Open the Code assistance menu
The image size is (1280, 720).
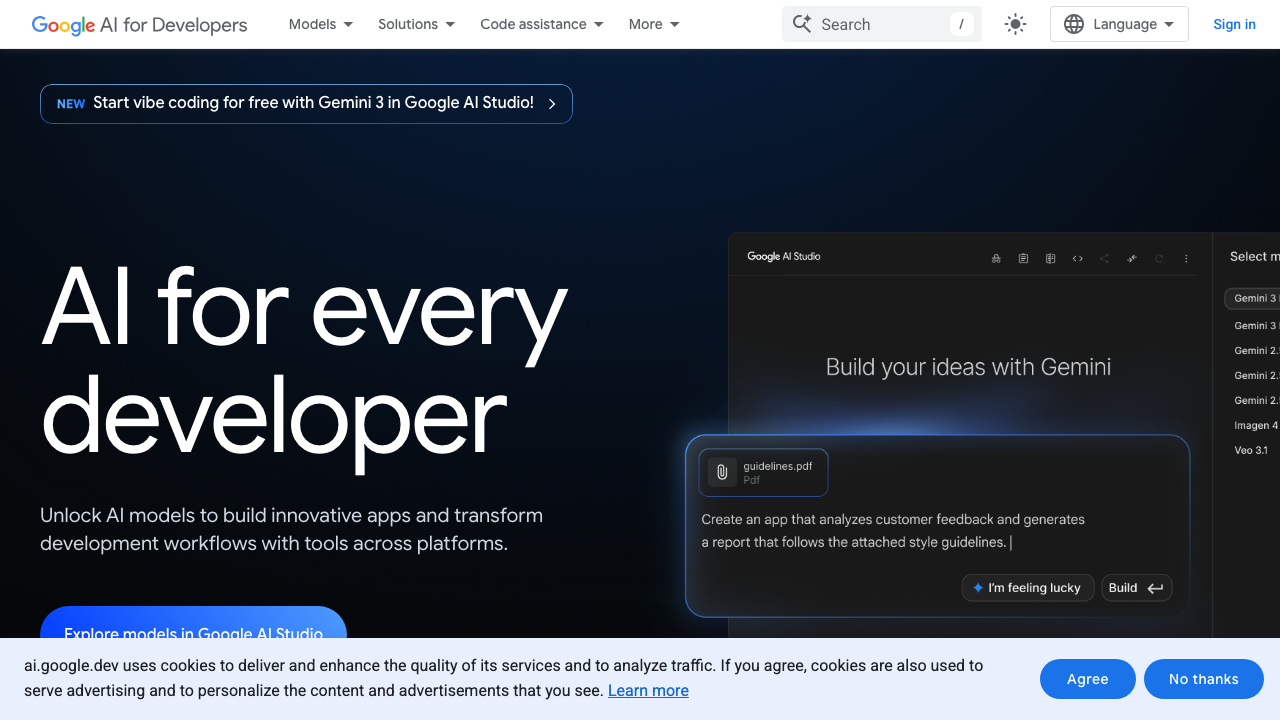[541, 24]
